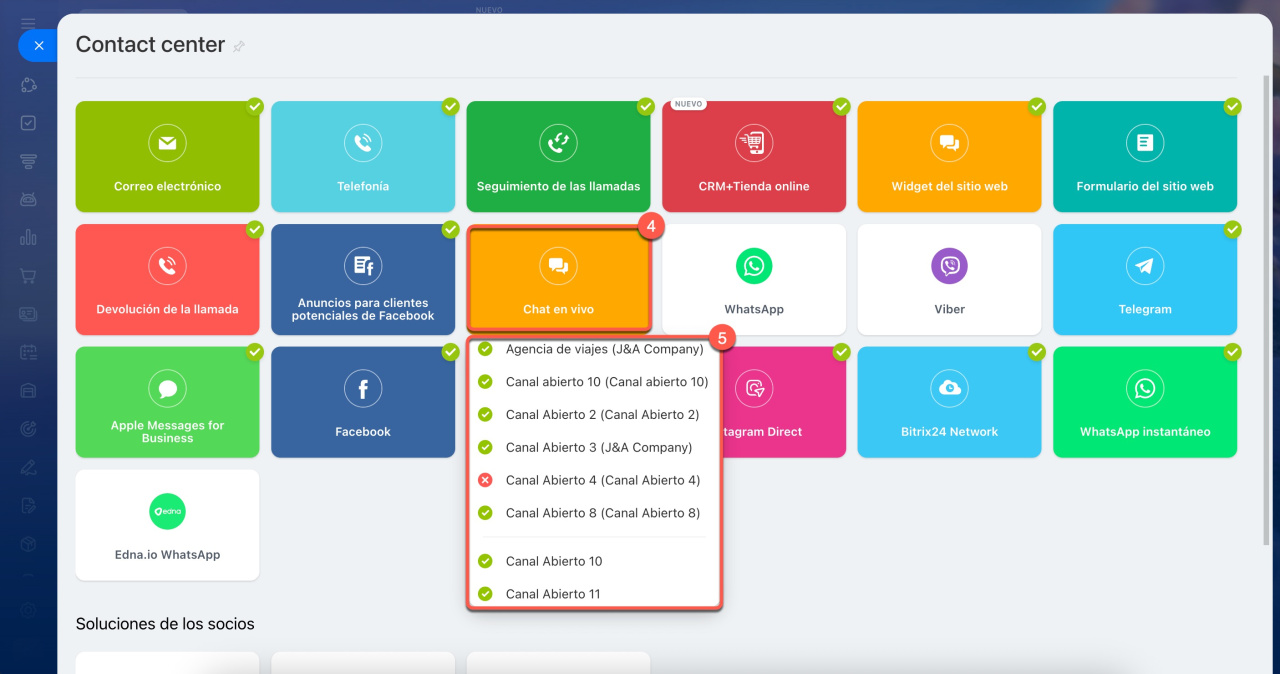Open the WhatsApp tile

pos(754,279)
